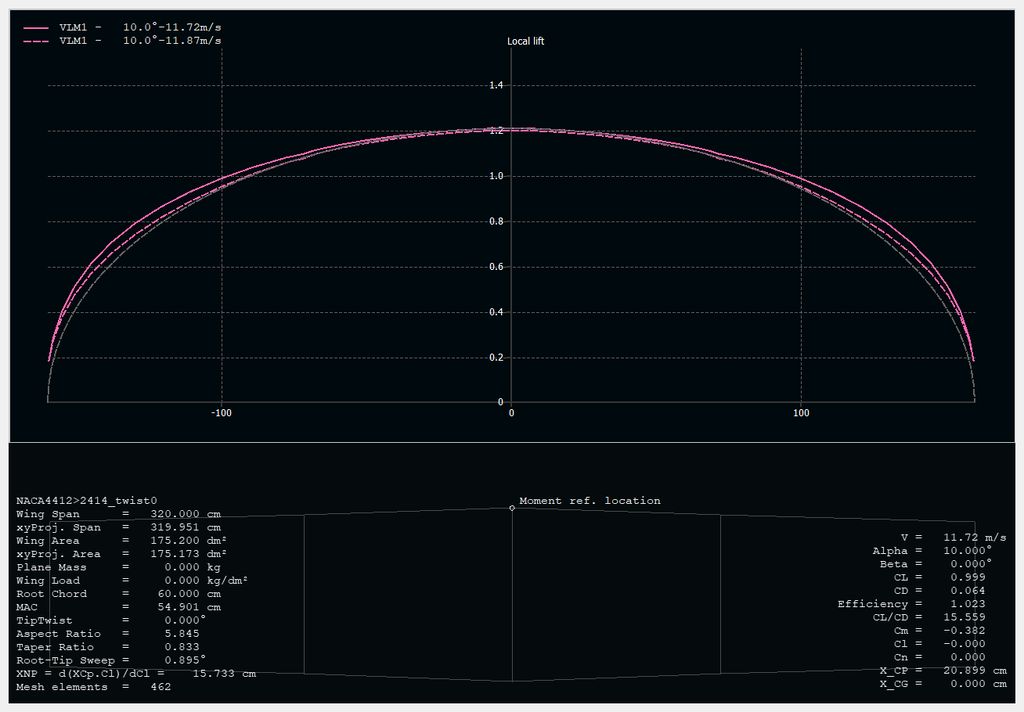
Task: Click the 0.2 tick label on vertical axis
Action: pos(495,358)
